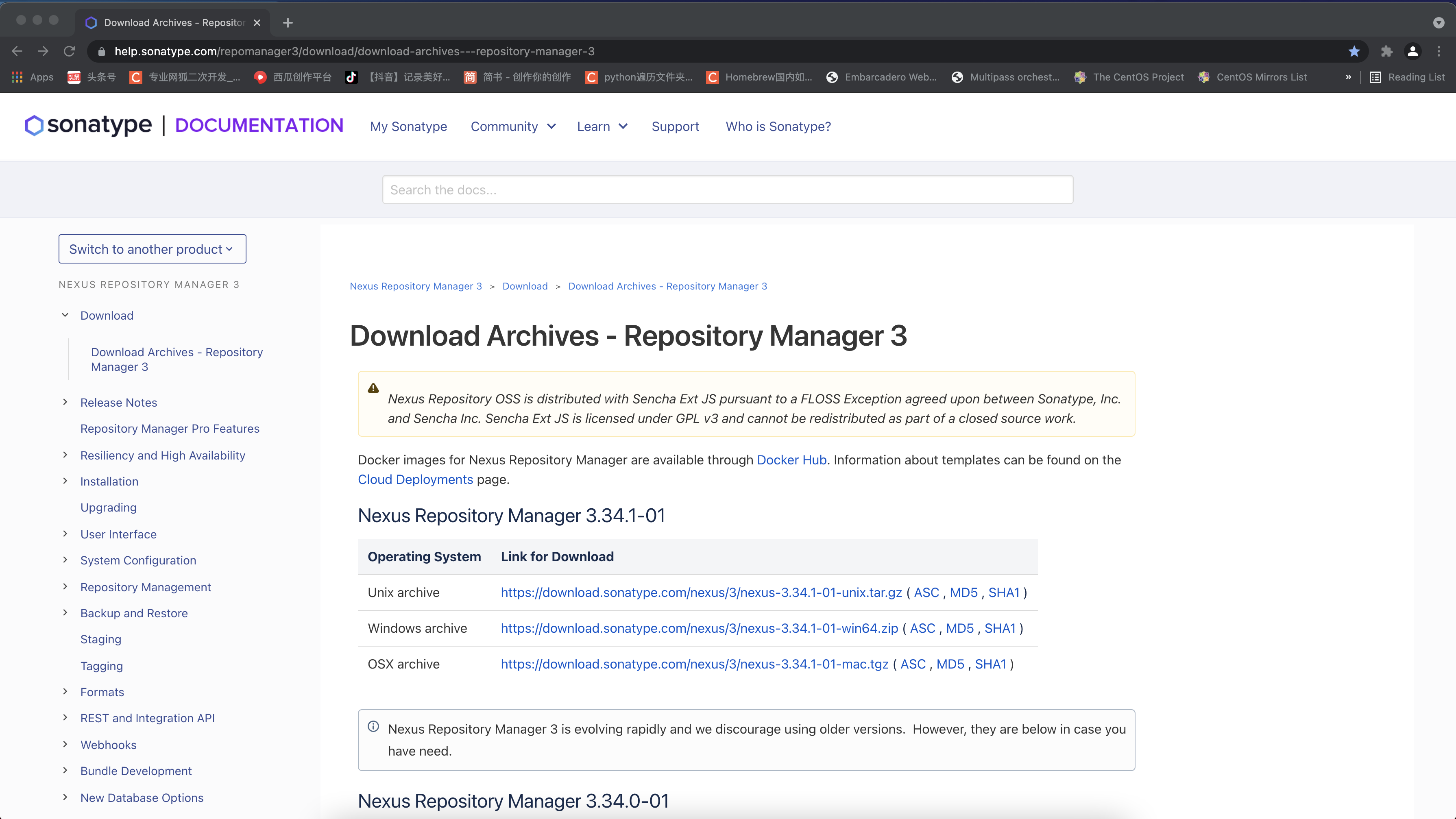Open a new tab with the plus button
The image size is (1456, 819).
click(x=288, y=23)
